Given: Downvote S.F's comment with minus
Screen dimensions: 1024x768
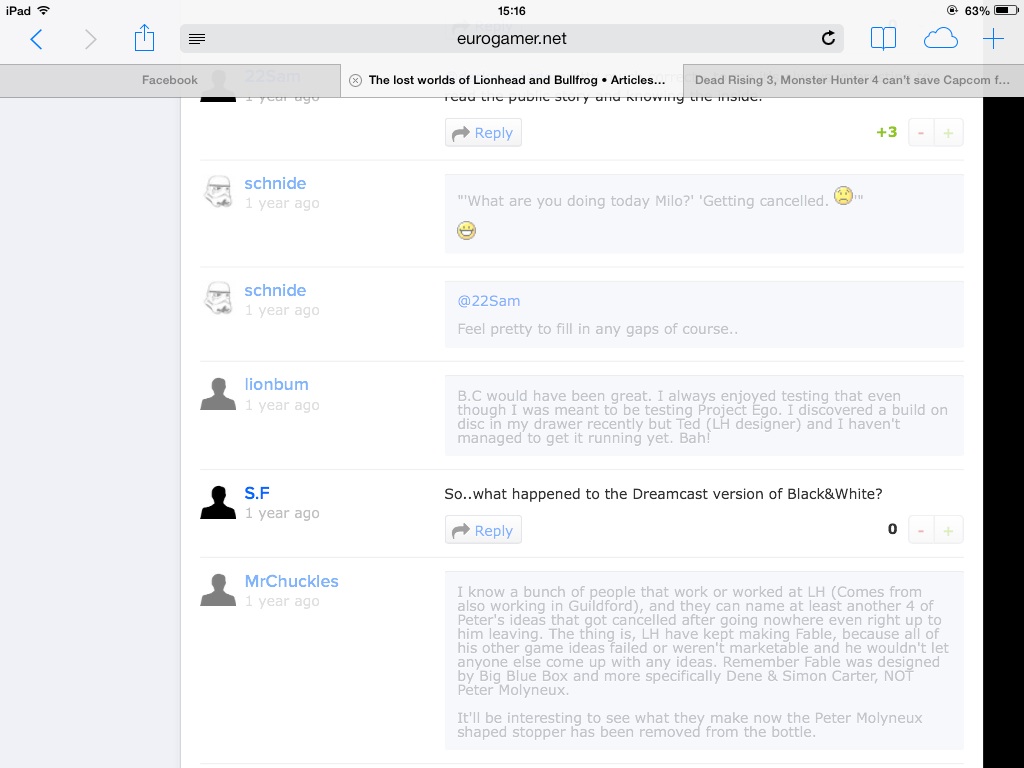Looking at the screenshot, I should 921,530.
